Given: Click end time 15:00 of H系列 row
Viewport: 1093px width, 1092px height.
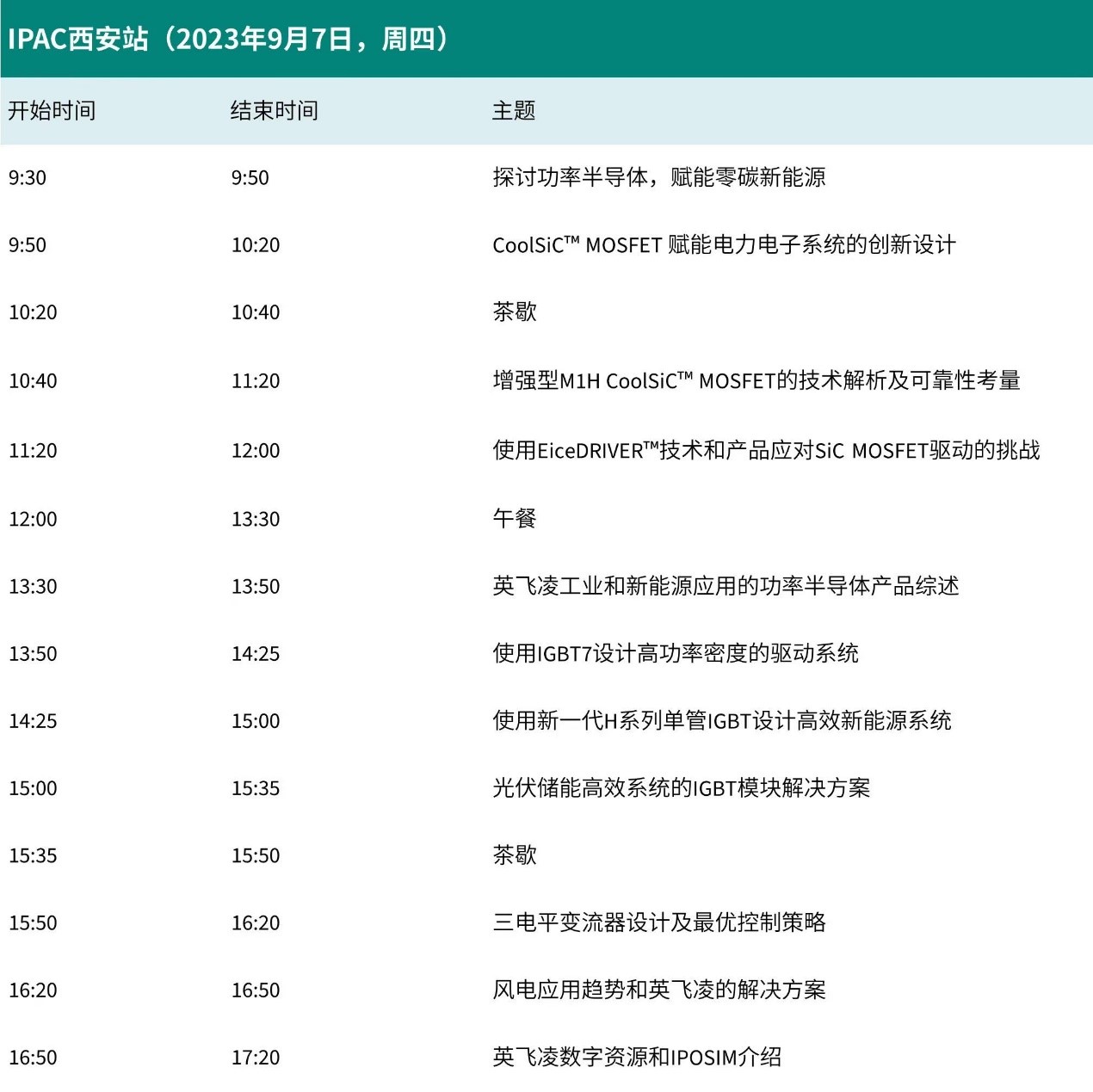Looking at the screenshot, I should tap(256, 721).
